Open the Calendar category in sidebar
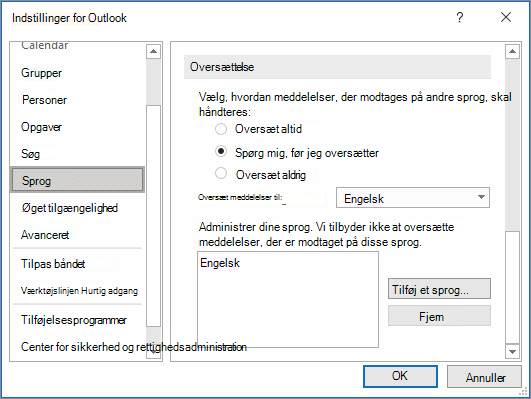This screenshot has width=531, height=399. (45, 46)
